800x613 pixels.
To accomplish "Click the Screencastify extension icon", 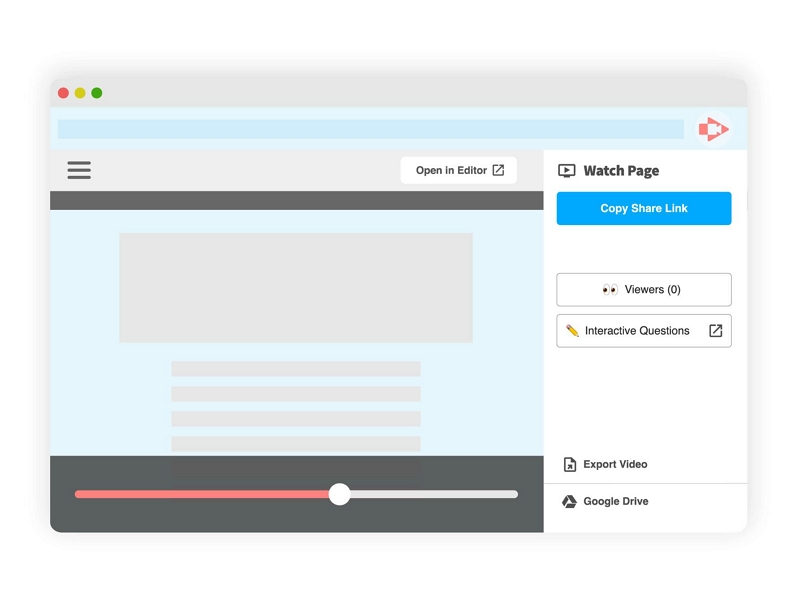I will (713, 129).
